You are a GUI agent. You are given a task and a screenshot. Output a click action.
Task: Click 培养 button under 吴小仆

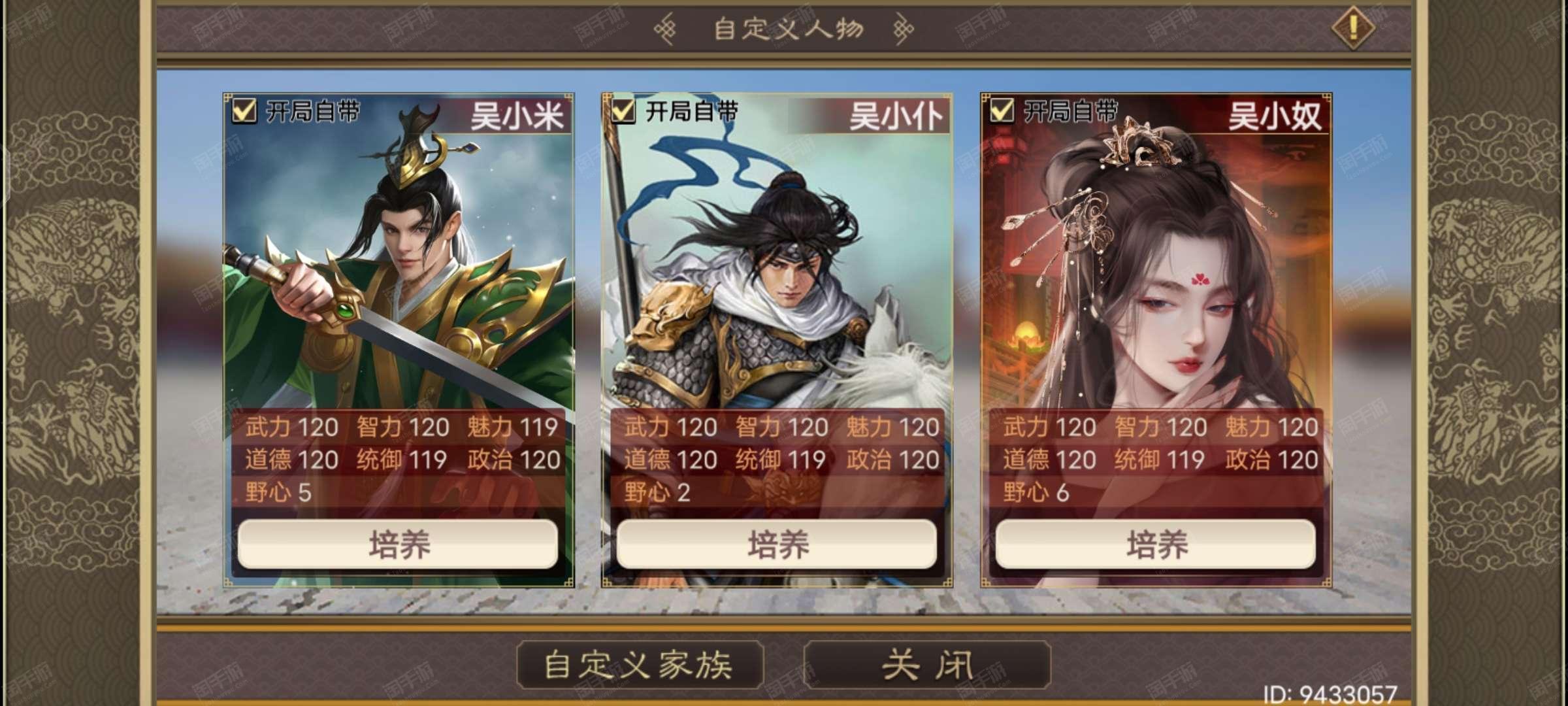[777, 544]
